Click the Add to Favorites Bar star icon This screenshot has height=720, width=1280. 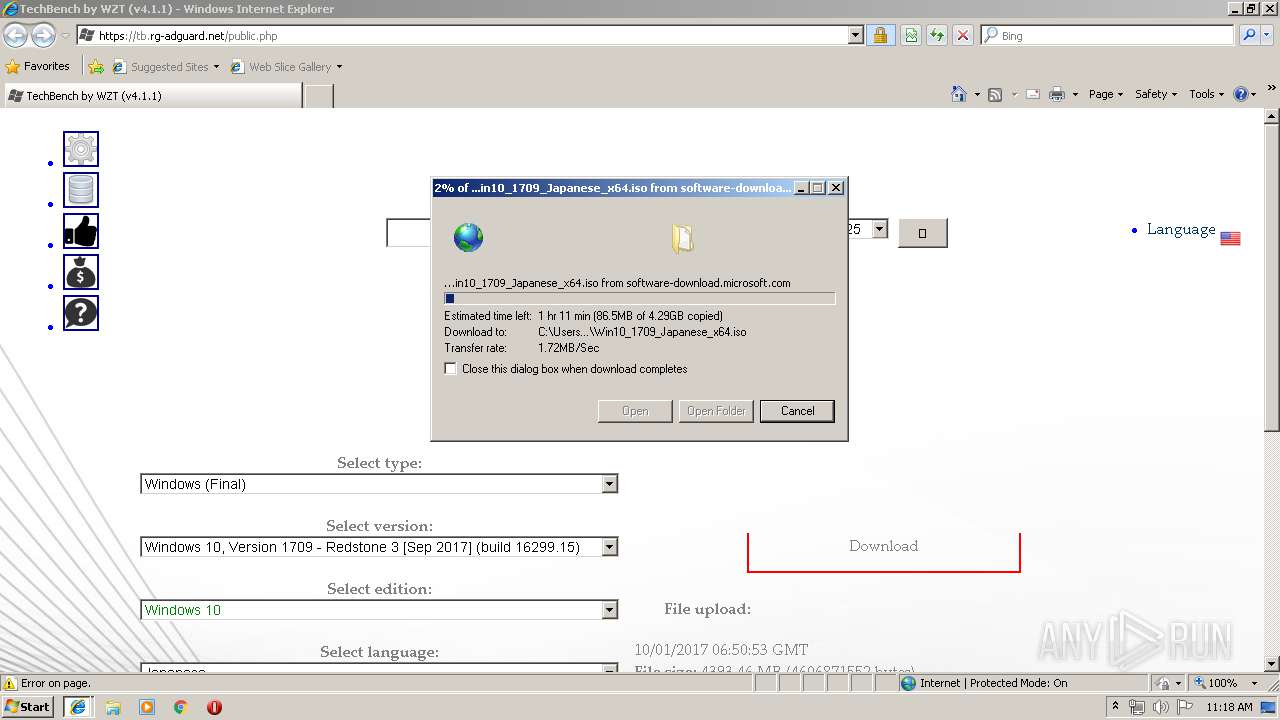click(x=96, y=67)
